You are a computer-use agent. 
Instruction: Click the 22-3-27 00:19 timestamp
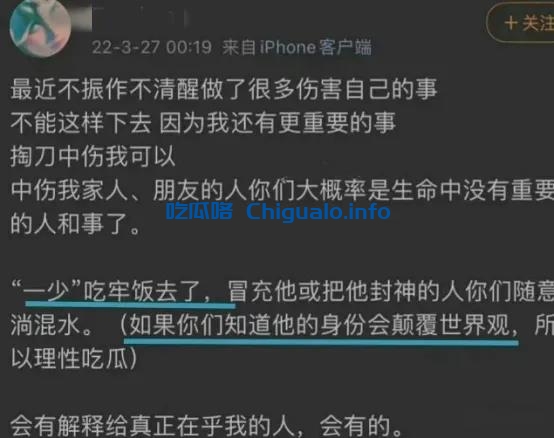pos(152,47)
